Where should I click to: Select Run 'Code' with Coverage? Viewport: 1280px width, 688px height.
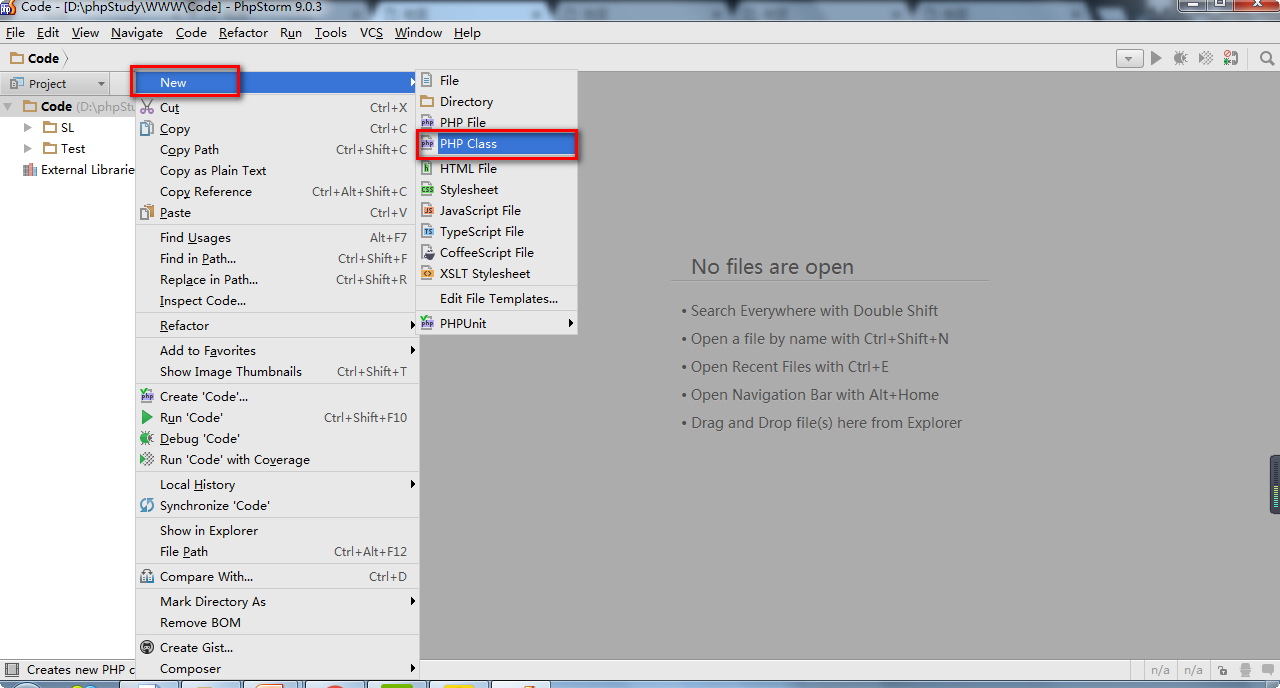point(277,459)
